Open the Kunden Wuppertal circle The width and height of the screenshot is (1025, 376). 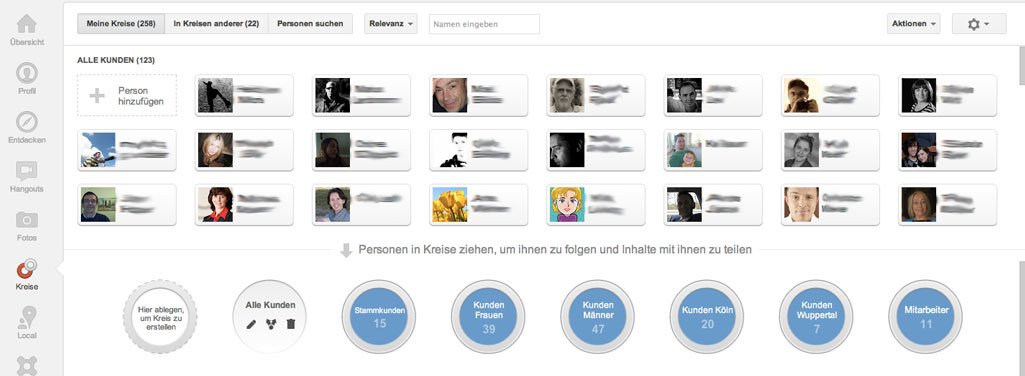coord(816,317)
